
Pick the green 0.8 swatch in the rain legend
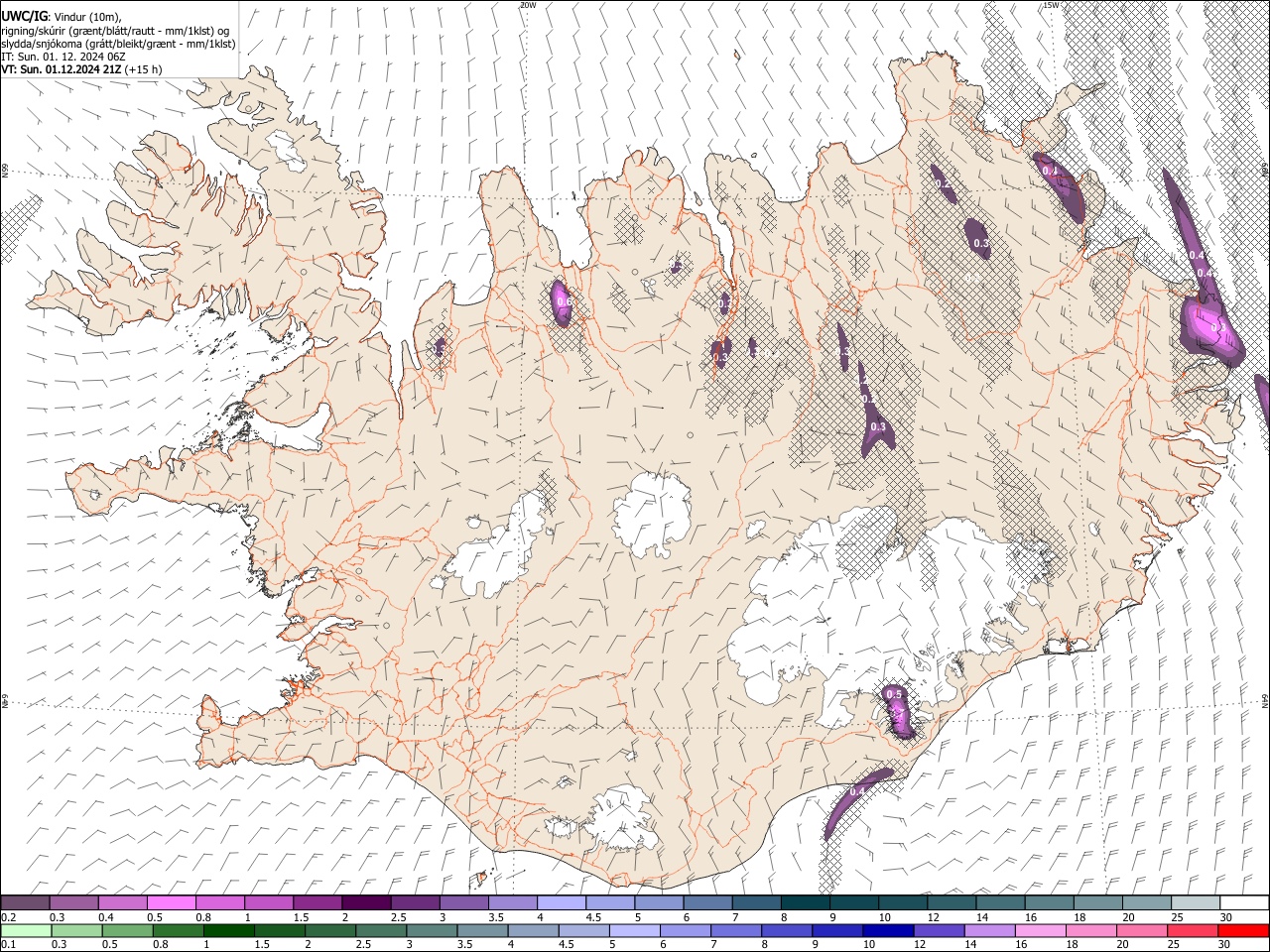click(178, 930)
